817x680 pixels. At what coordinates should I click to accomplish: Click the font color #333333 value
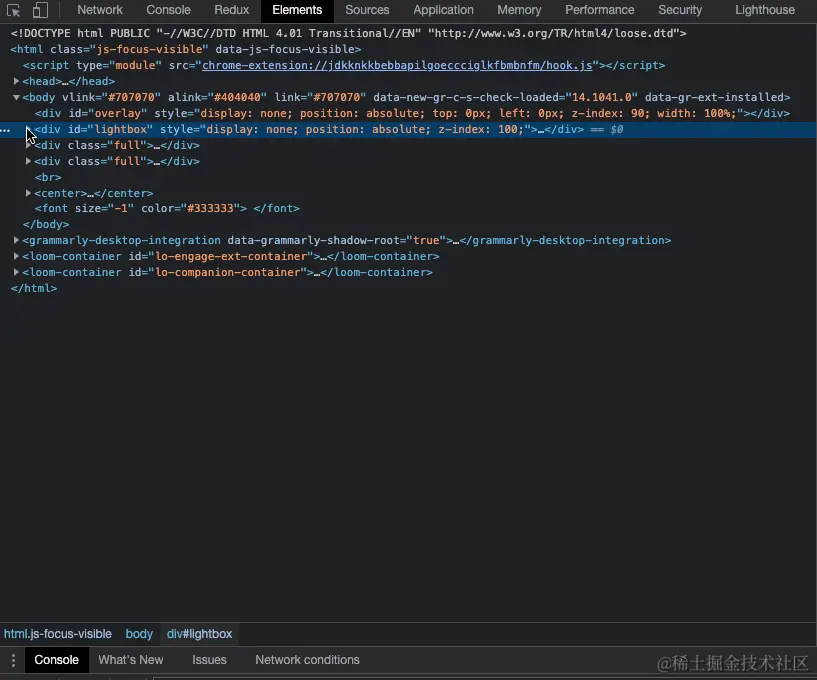click(x=210, y=208)
